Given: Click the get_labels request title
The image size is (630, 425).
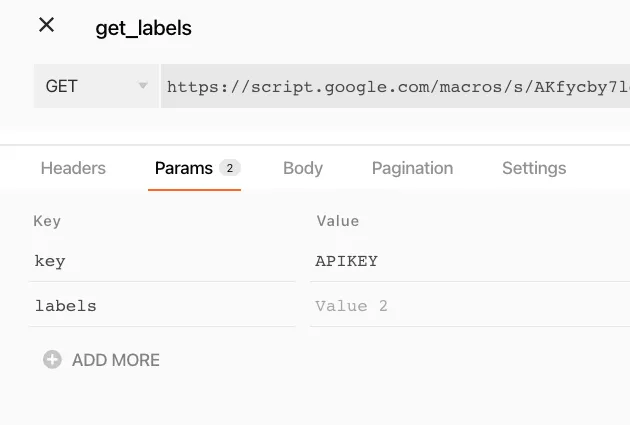Looking at the screenshot, I should coord(143,28).
